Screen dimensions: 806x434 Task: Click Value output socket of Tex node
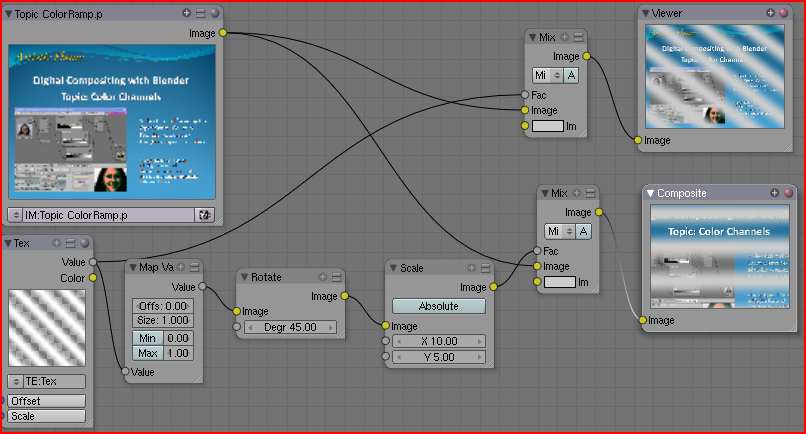pyautogui.click(x=93, y=262)
